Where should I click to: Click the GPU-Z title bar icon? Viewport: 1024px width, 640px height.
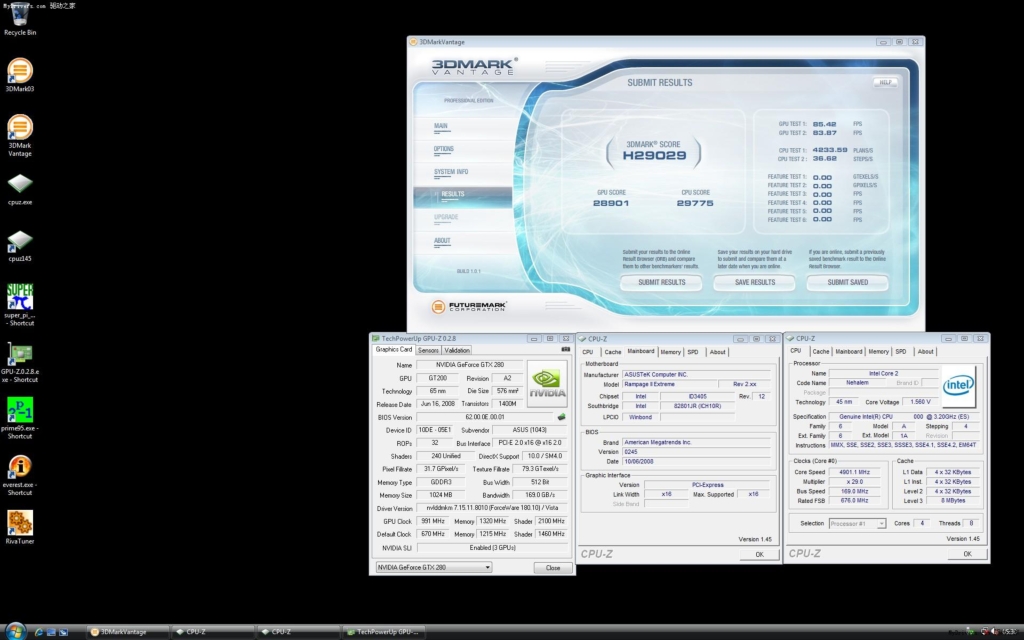[376, 338]
